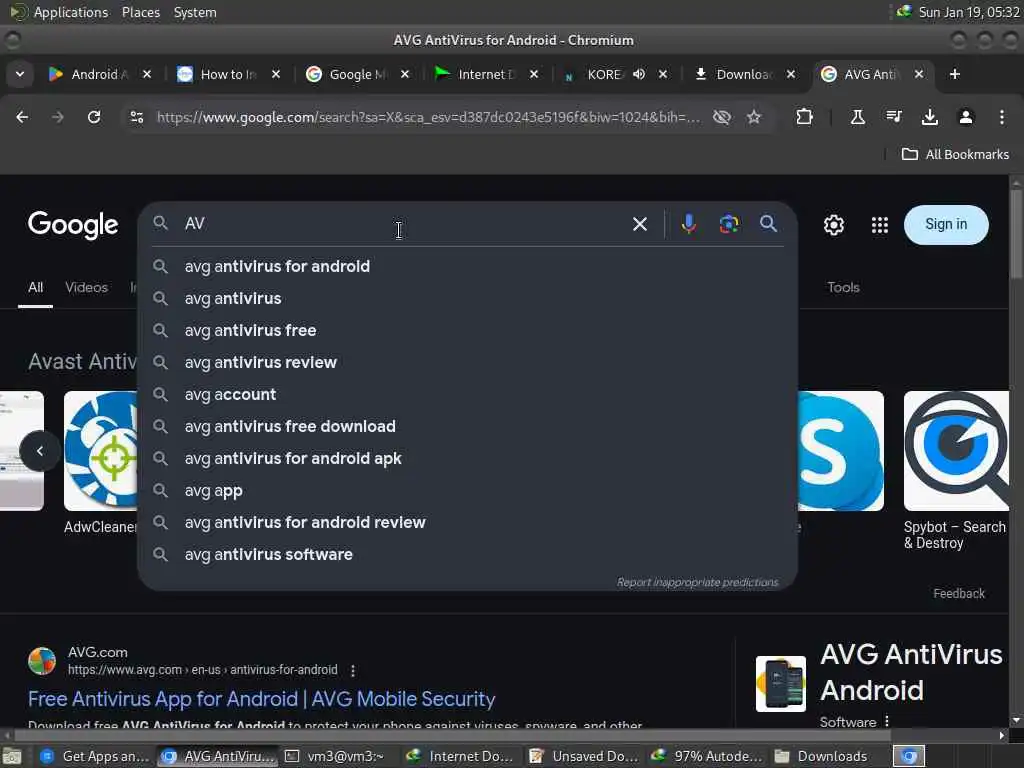
Task: Open media controls icon in toolbar
Action: (893, 117)
